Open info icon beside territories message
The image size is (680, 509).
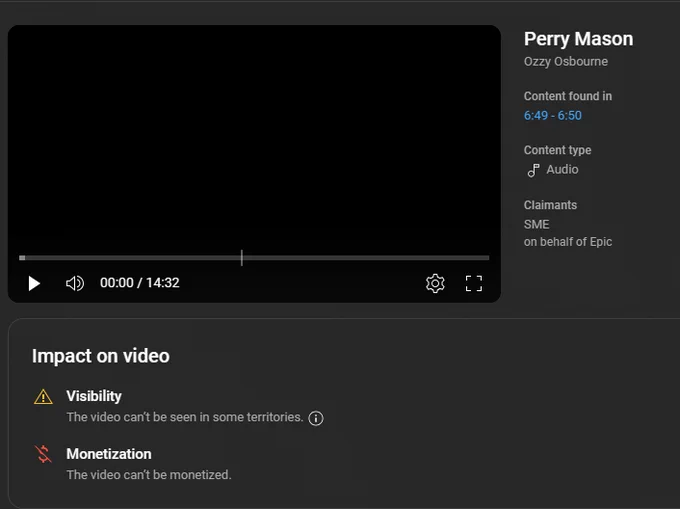point(316,418)
